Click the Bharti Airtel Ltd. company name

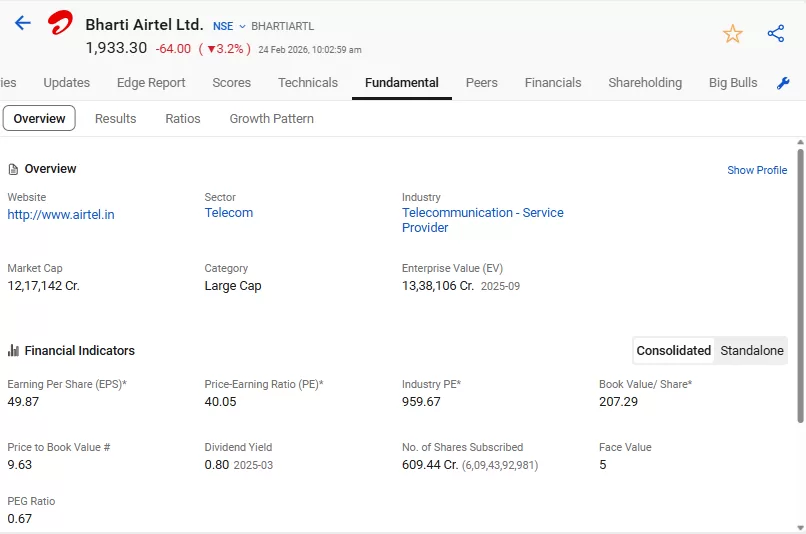tap(144, 25)
